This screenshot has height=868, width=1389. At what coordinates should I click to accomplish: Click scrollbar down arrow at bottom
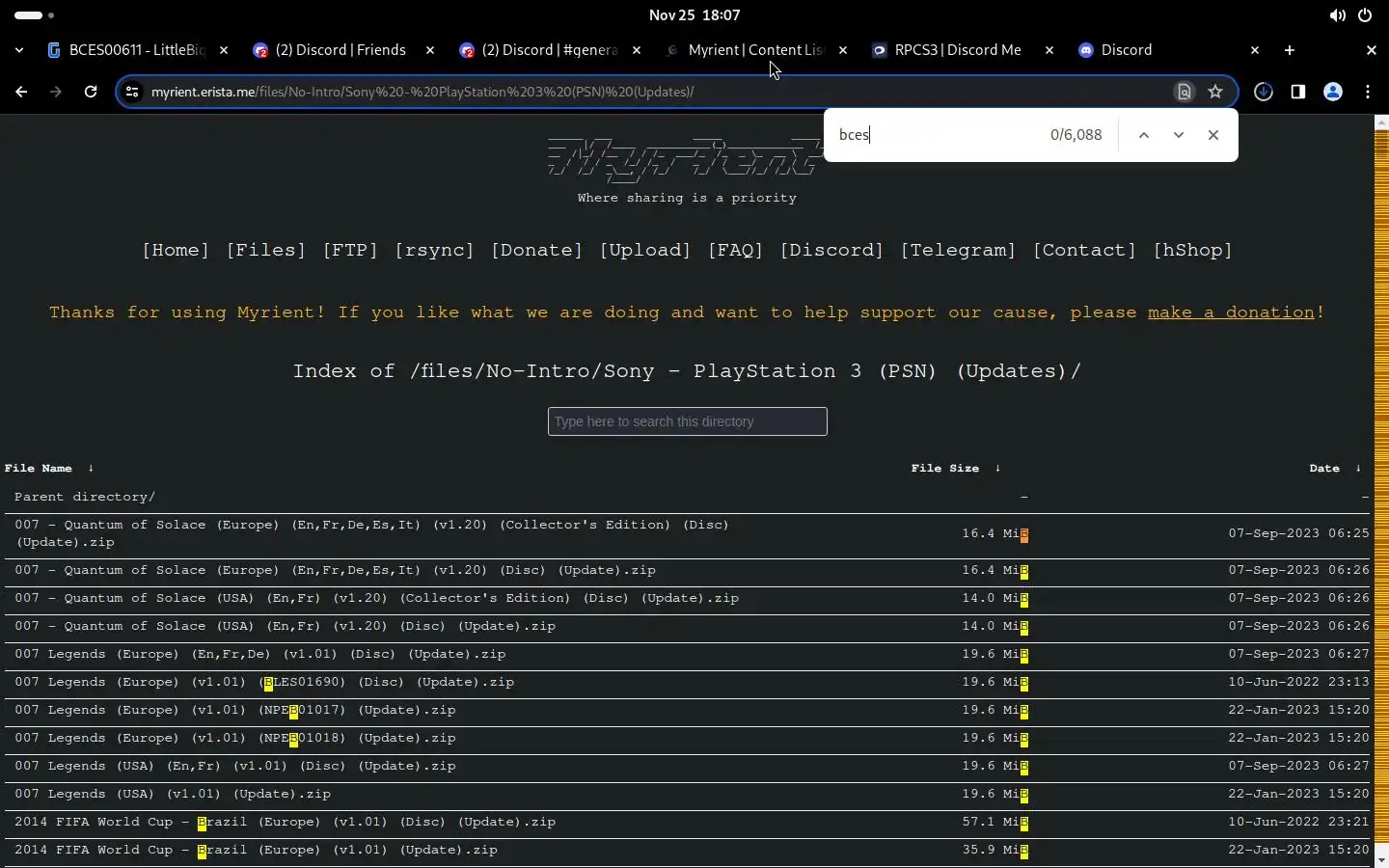point(1381,859)
